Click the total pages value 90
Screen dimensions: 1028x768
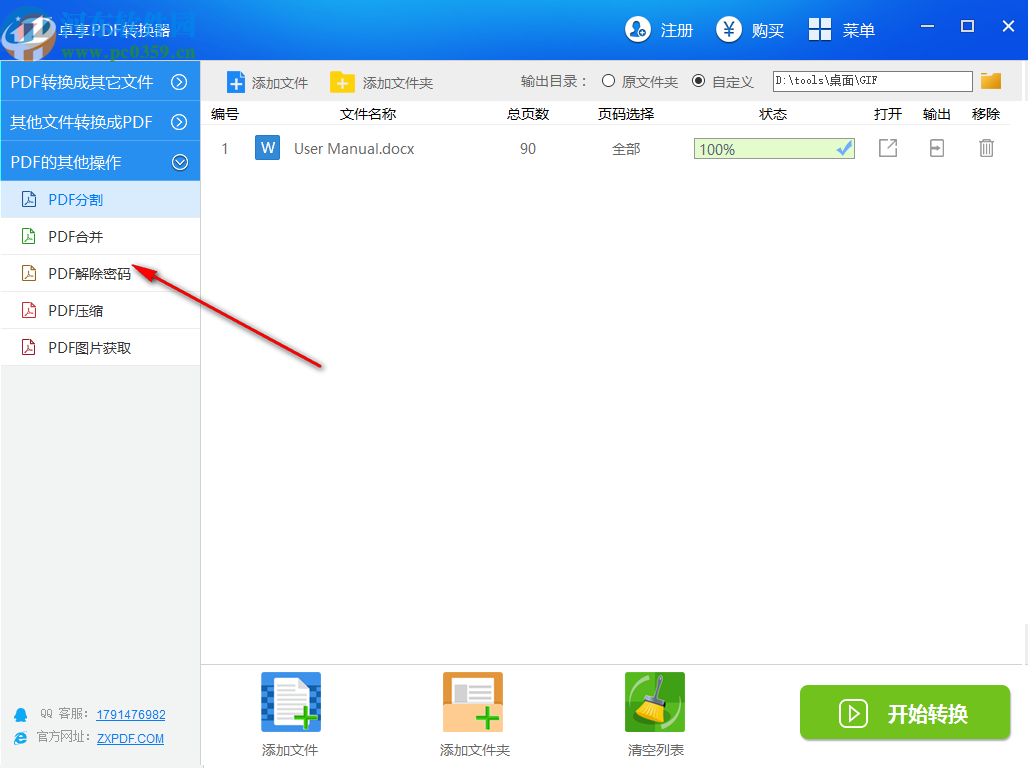coord(528,149)
